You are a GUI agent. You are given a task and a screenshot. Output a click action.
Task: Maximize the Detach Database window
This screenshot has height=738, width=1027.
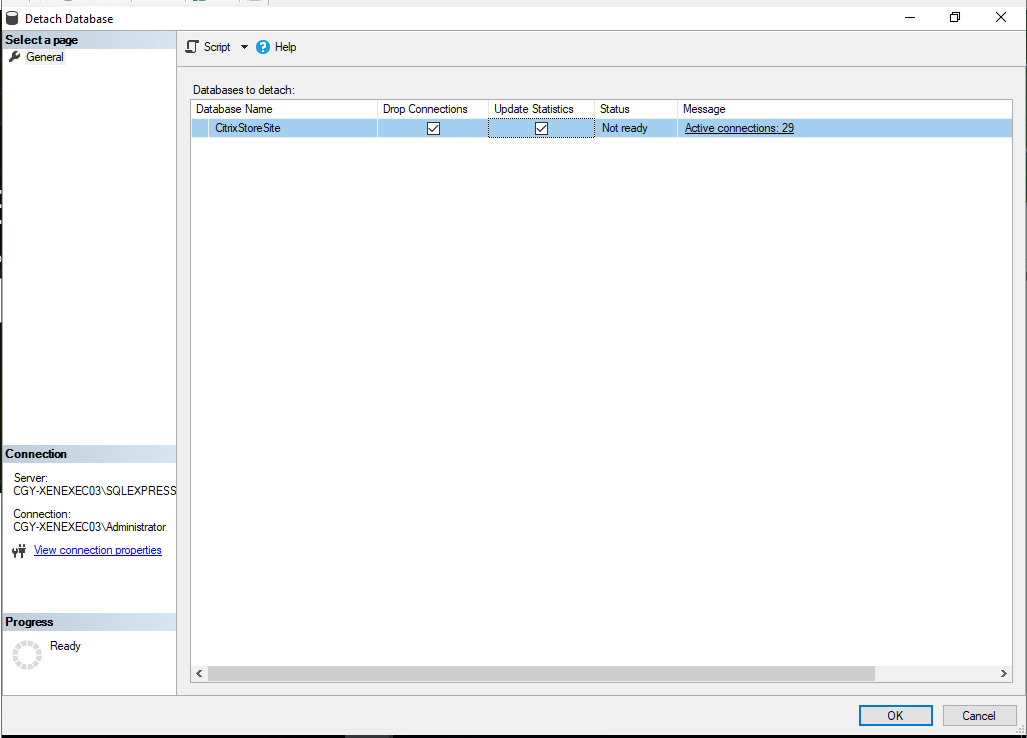[955, 18]
